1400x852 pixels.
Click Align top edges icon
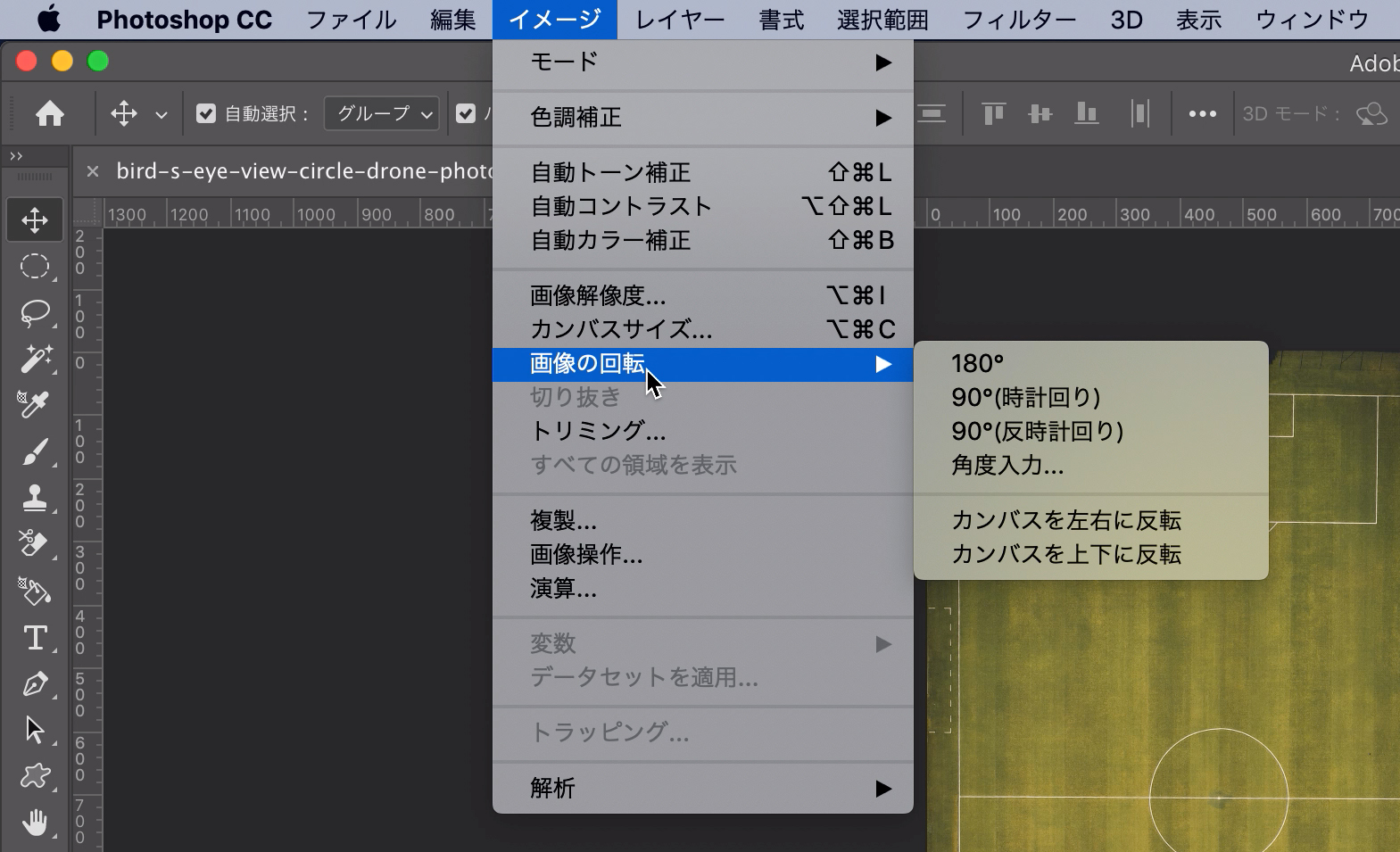pos(993,113)
